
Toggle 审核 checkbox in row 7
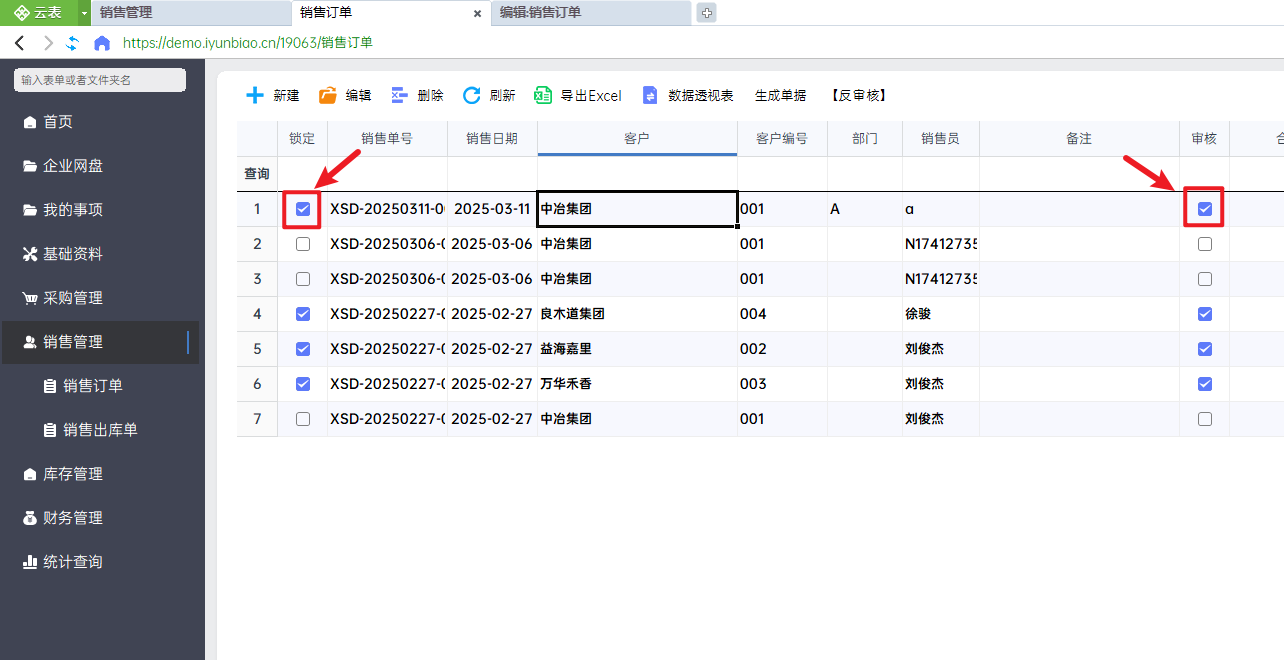click(x=1205, y=419)
